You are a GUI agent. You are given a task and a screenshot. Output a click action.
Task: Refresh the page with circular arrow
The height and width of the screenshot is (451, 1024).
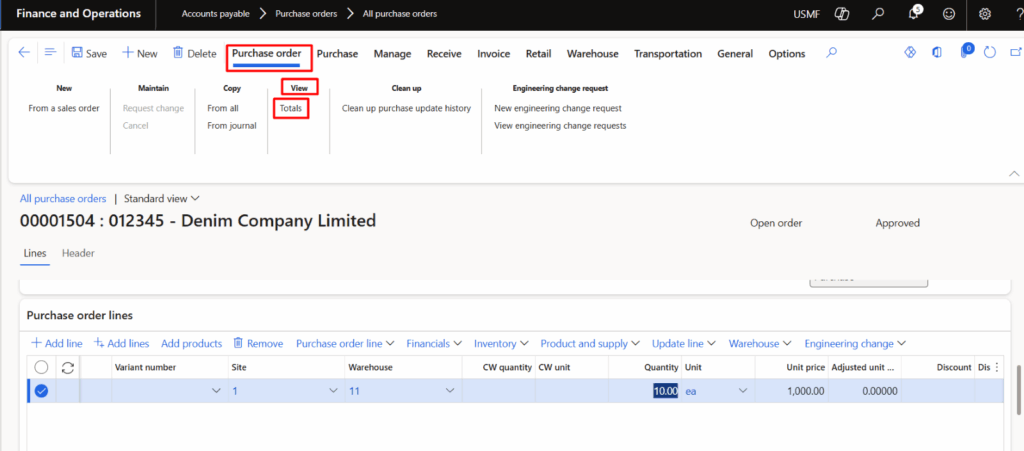(x=989, y=53)
